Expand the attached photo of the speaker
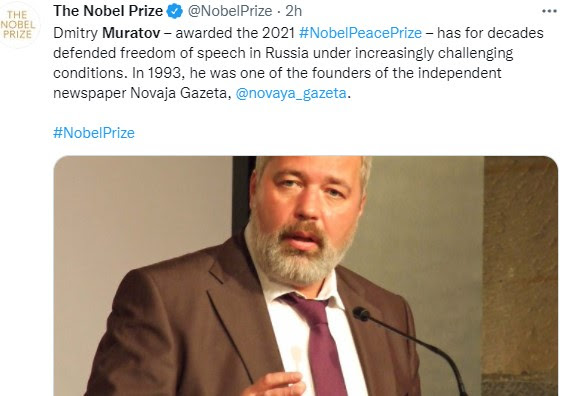565x396 pixels. coord(306,276)
